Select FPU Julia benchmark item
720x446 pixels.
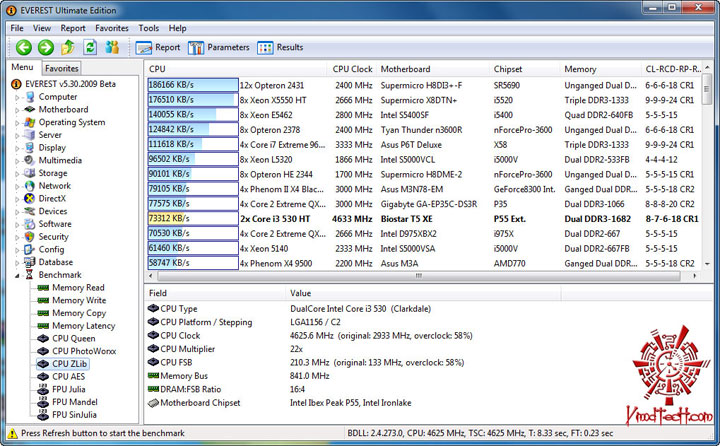pos(70,391)
